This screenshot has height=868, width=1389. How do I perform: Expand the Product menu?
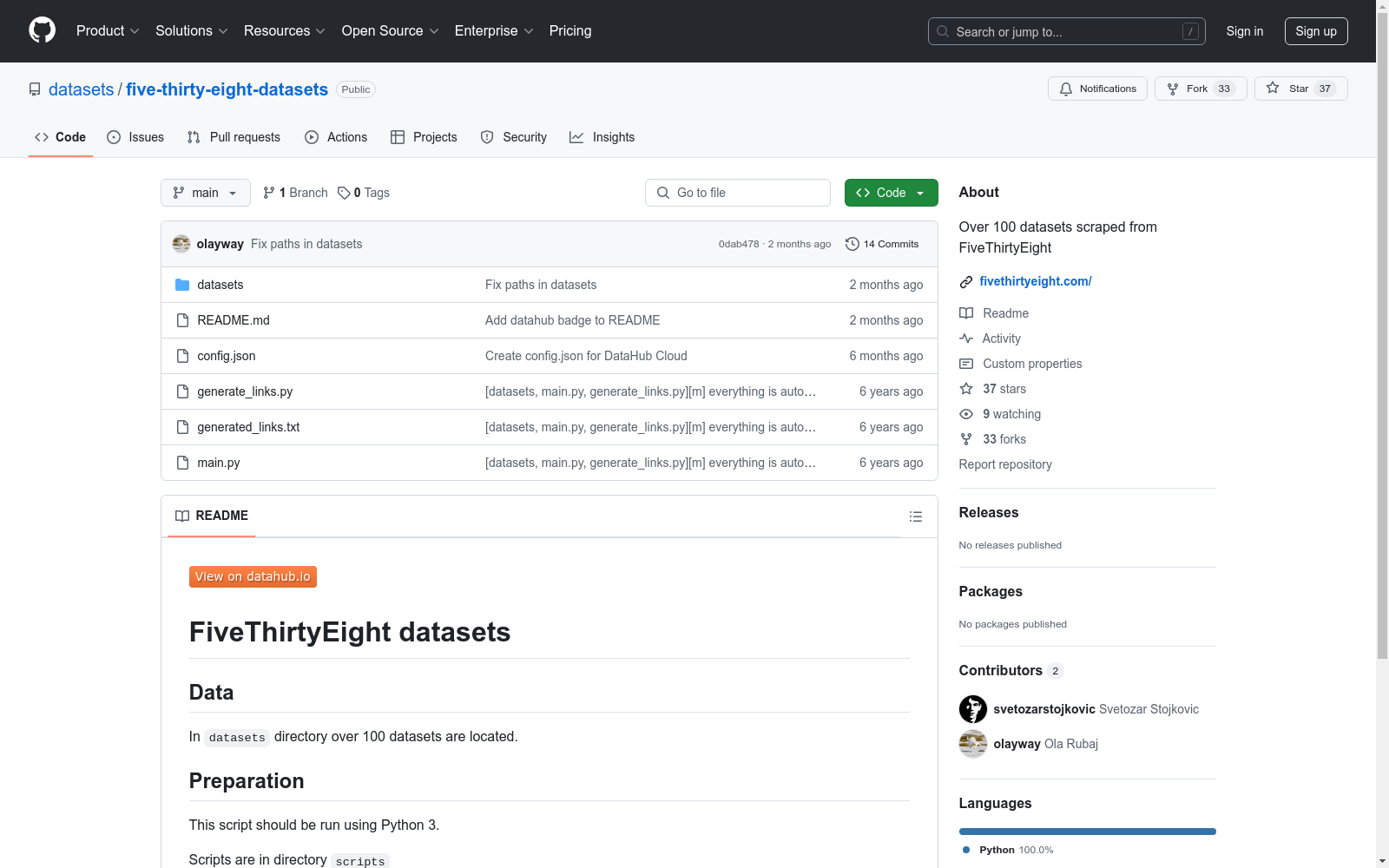(x=108, y=30)
